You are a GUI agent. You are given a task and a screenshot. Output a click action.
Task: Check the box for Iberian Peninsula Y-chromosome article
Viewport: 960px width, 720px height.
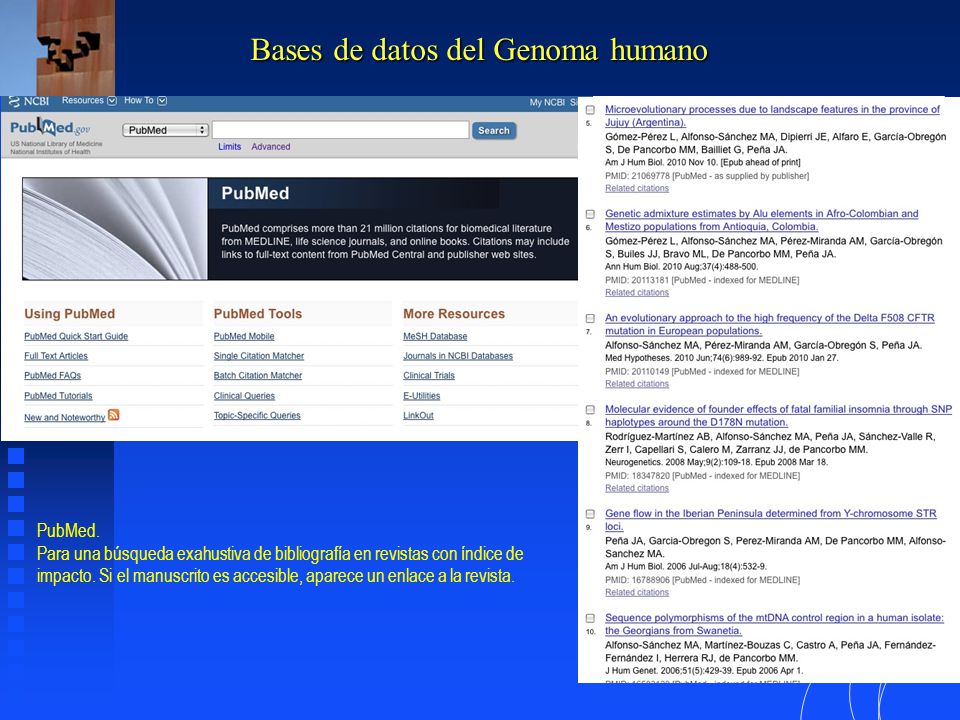point(590,514)
